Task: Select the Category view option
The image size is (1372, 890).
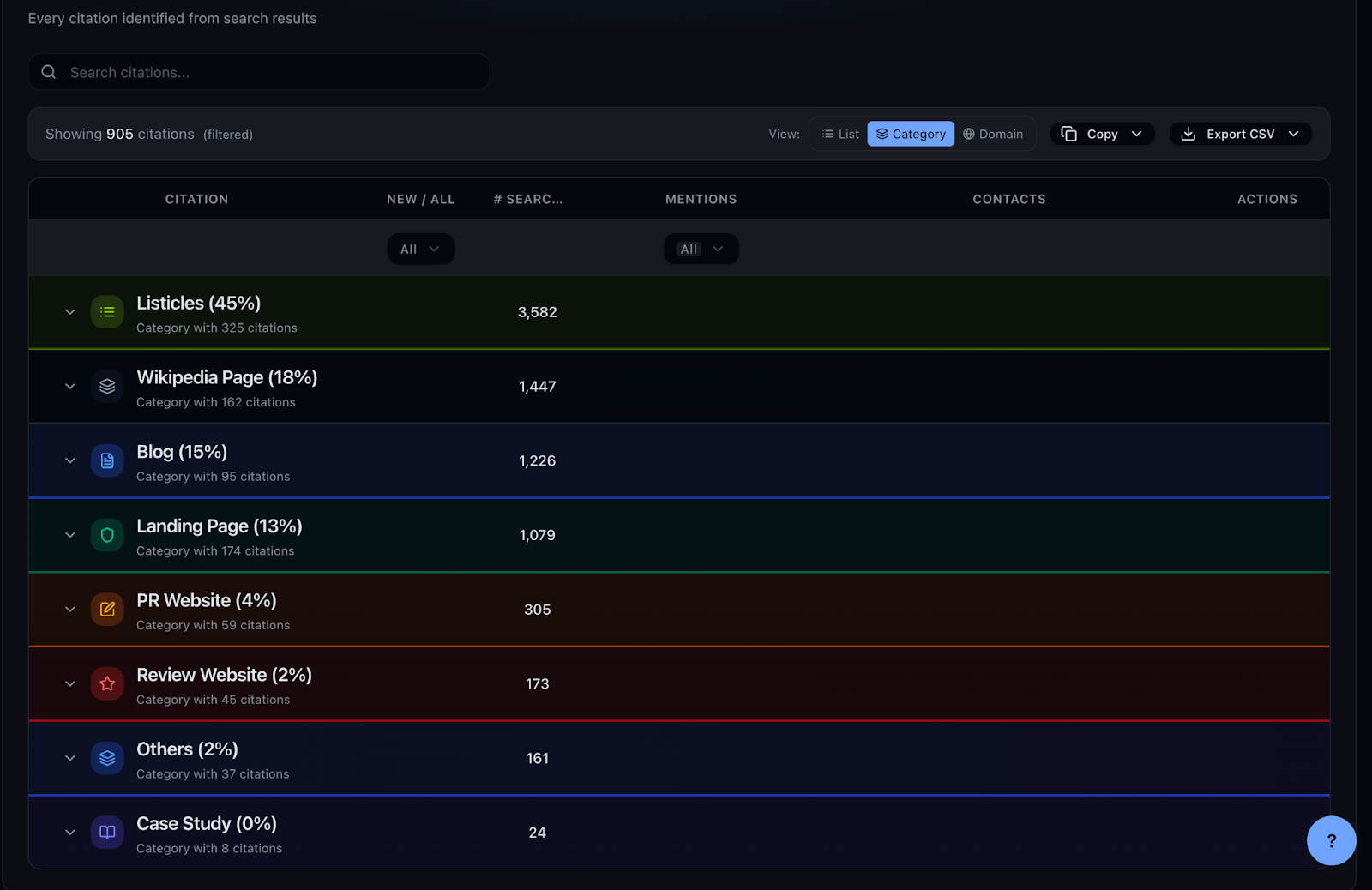Action: point(911,134)
